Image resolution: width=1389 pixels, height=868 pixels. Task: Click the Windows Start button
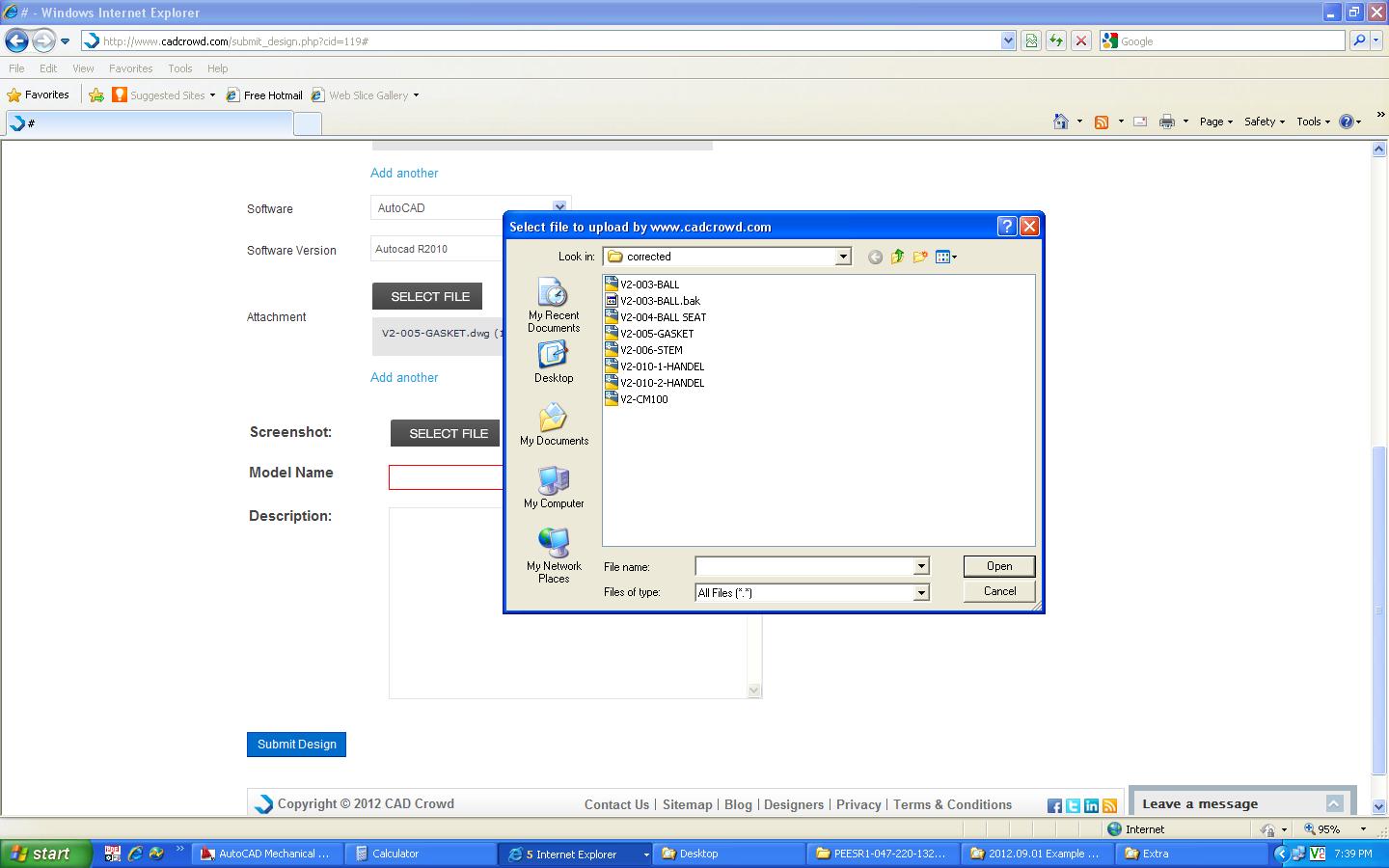coord(43,854)
